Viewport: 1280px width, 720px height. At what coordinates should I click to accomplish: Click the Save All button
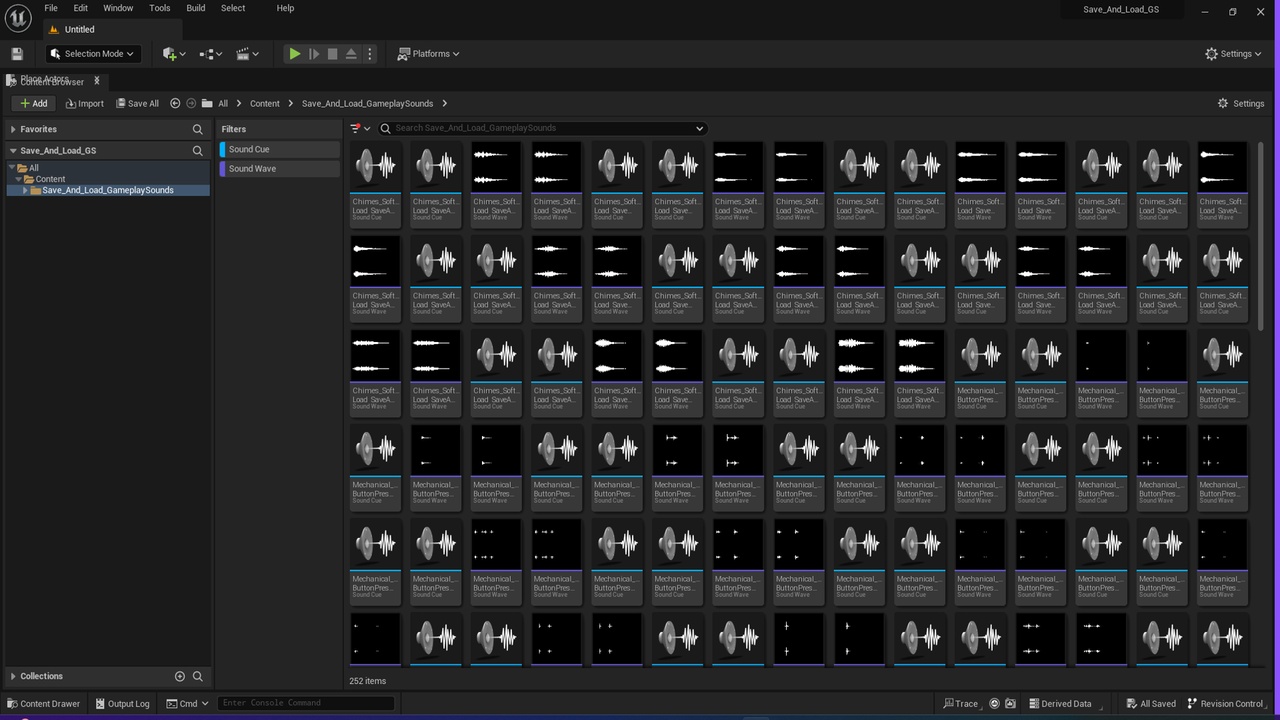pyautogui.click(x=137, y=103)
